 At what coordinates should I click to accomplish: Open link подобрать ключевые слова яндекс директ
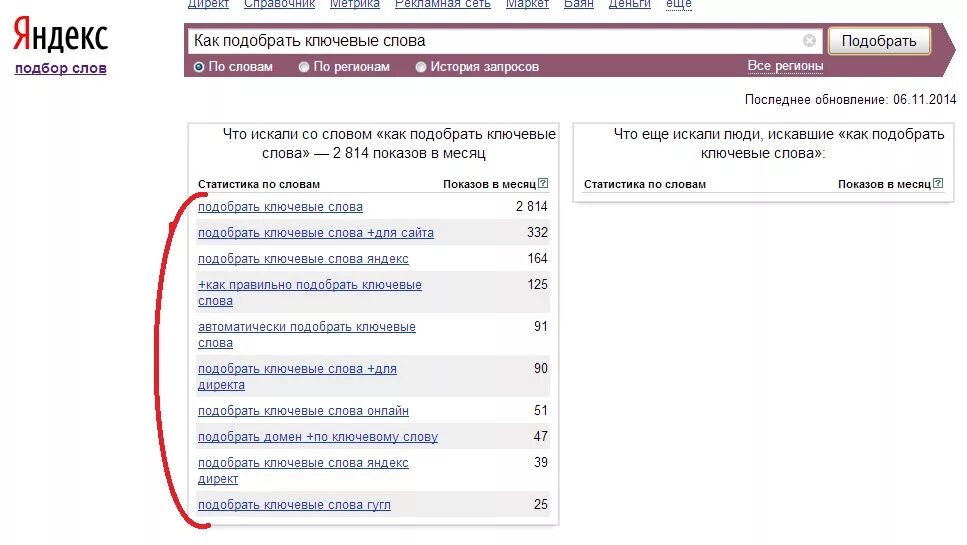303,470
